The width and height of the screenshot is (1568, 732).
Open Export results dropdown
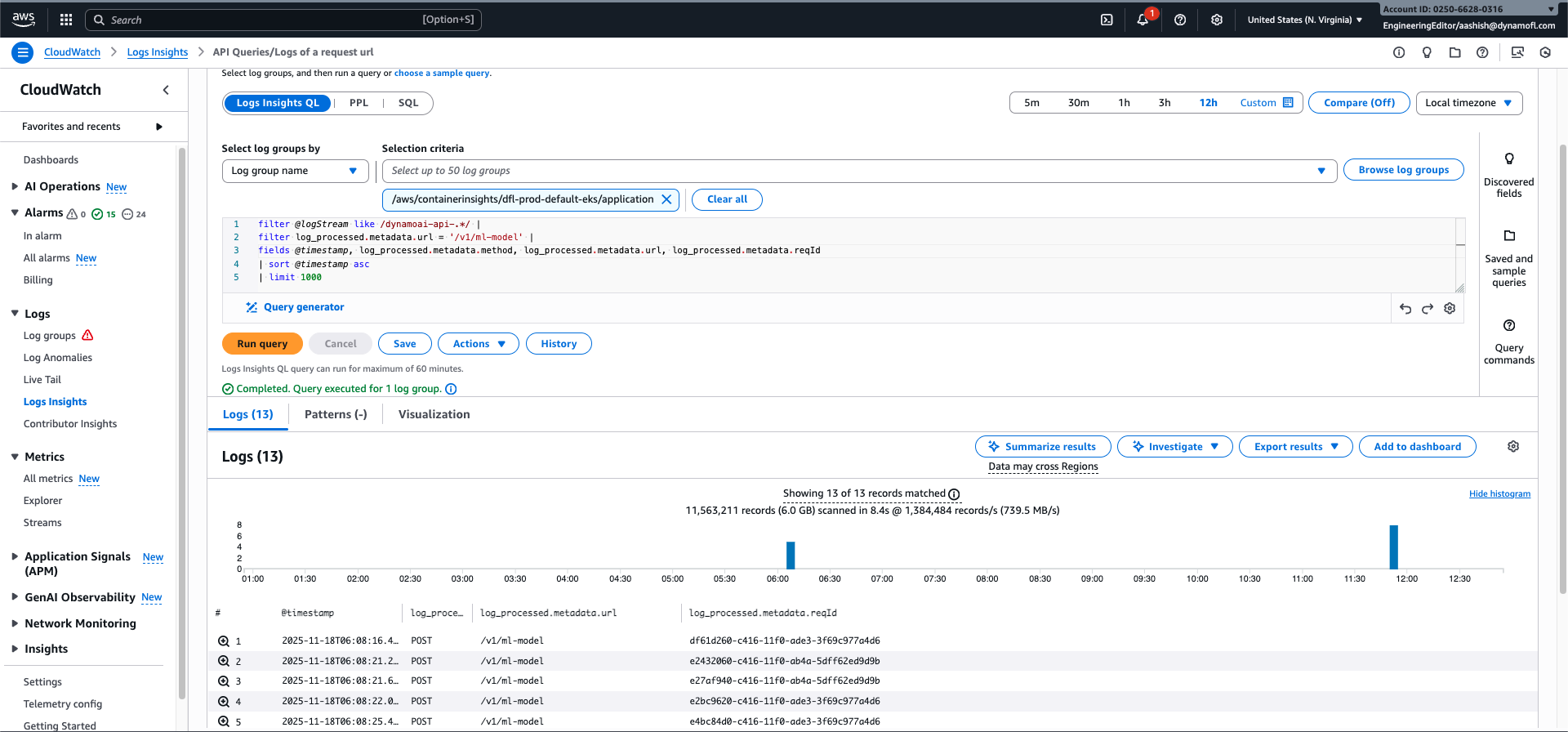tap(1296, 447)
